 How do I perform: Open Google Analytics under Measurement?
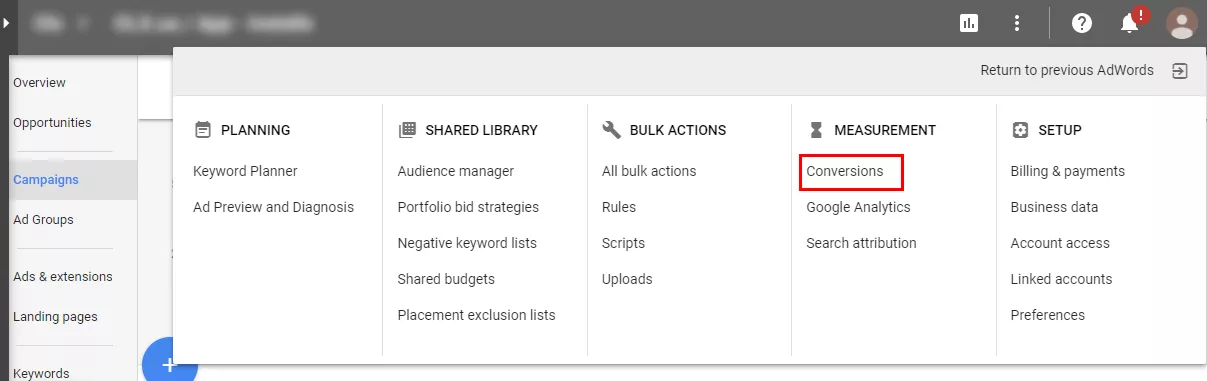858,207
